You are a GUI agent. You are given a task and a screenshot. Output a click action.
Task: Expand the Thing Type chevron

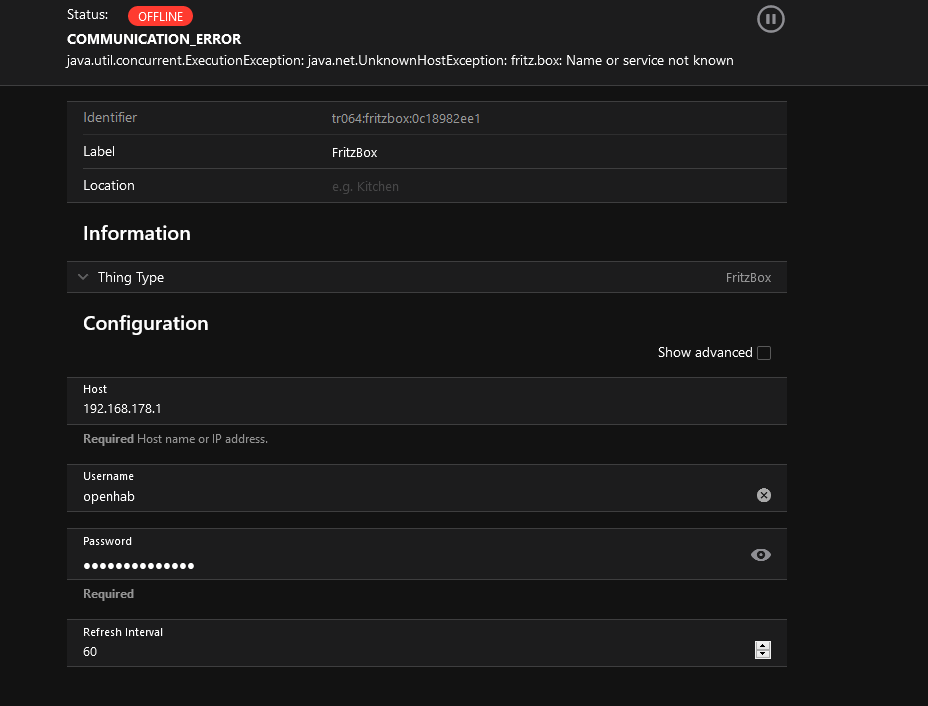click(x=83, y=278)
